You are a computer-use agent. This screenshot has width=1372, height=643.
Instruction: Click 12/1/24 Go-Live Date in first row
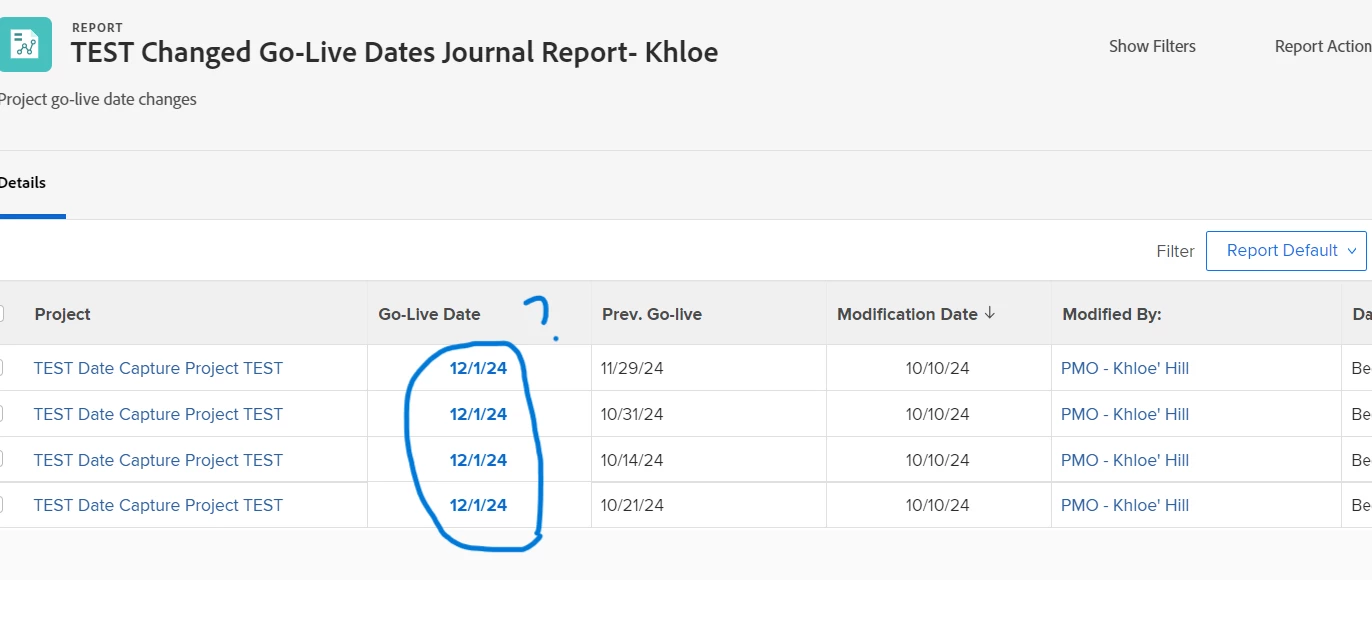(478, 368)
